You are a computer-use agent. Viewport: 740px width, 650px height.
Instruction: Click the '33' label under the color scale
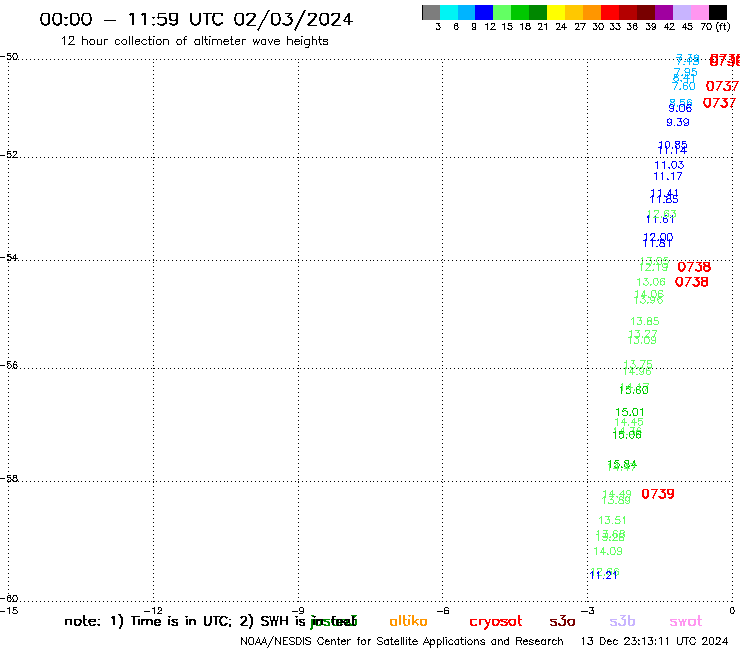615,26
